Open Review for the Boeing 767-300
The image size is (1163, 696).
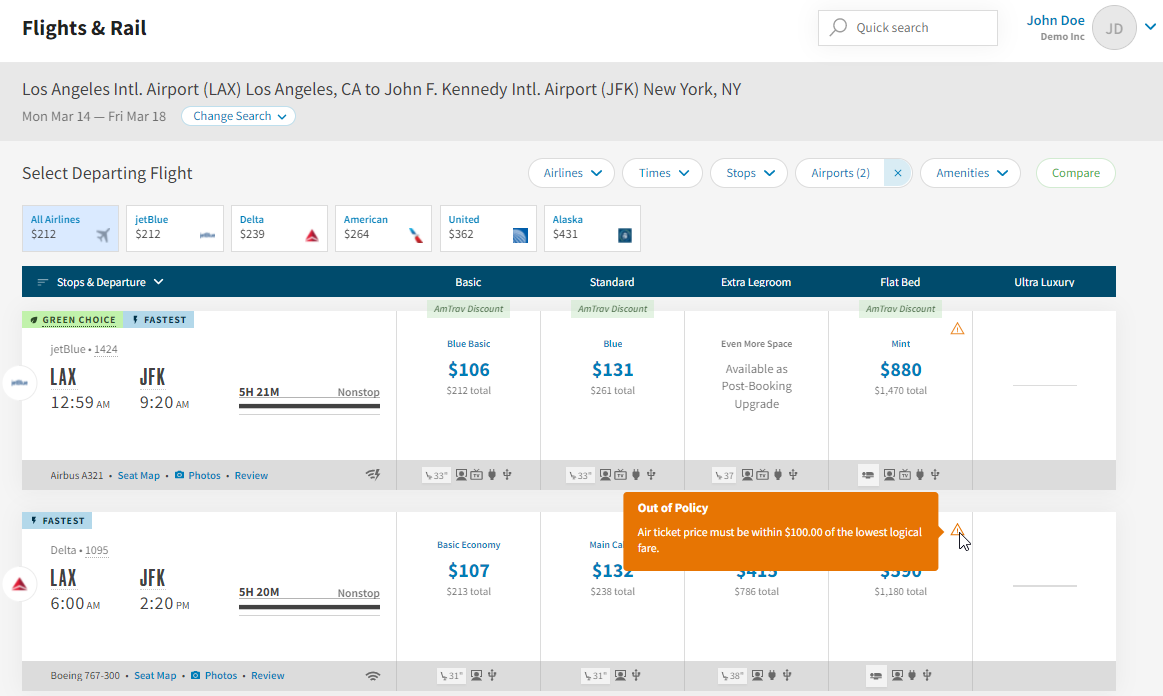pyautogui.click(x=268, y=676)
